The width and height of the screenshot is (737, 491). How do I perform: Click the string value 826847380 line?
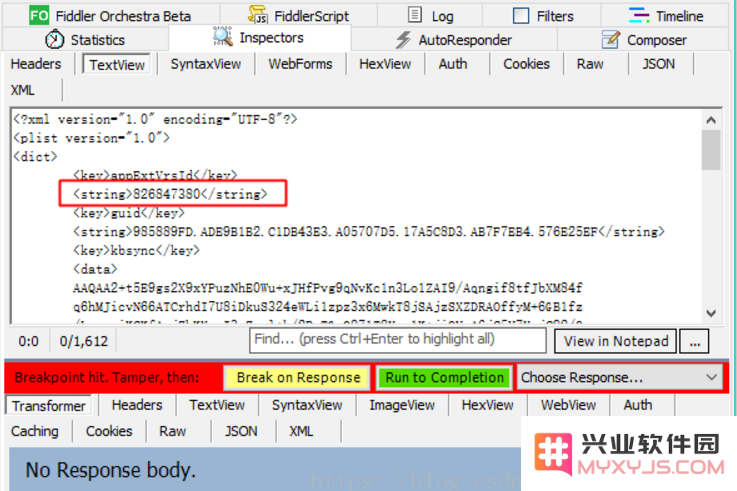tap(170, 194)
